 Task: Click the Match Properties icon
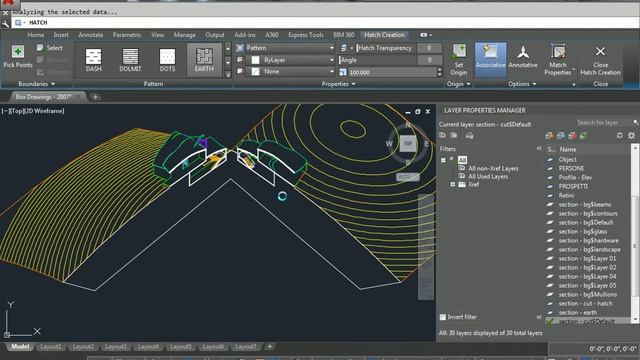(x=558, y=52)
